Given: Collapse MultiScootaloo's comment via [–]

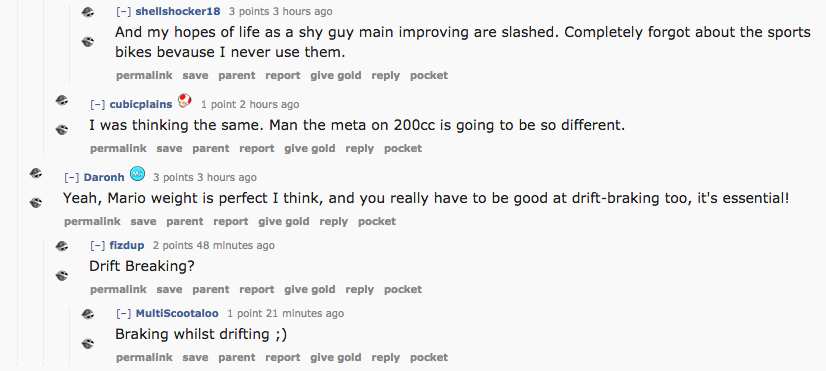Looking at the screenshot, I should [124, 313].
